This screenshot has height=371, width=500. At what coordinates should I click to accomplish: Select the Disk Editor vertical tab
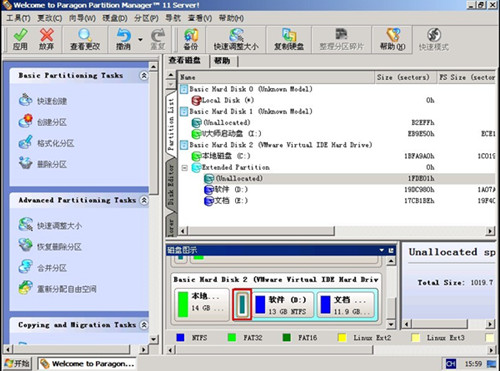point(171,184)
